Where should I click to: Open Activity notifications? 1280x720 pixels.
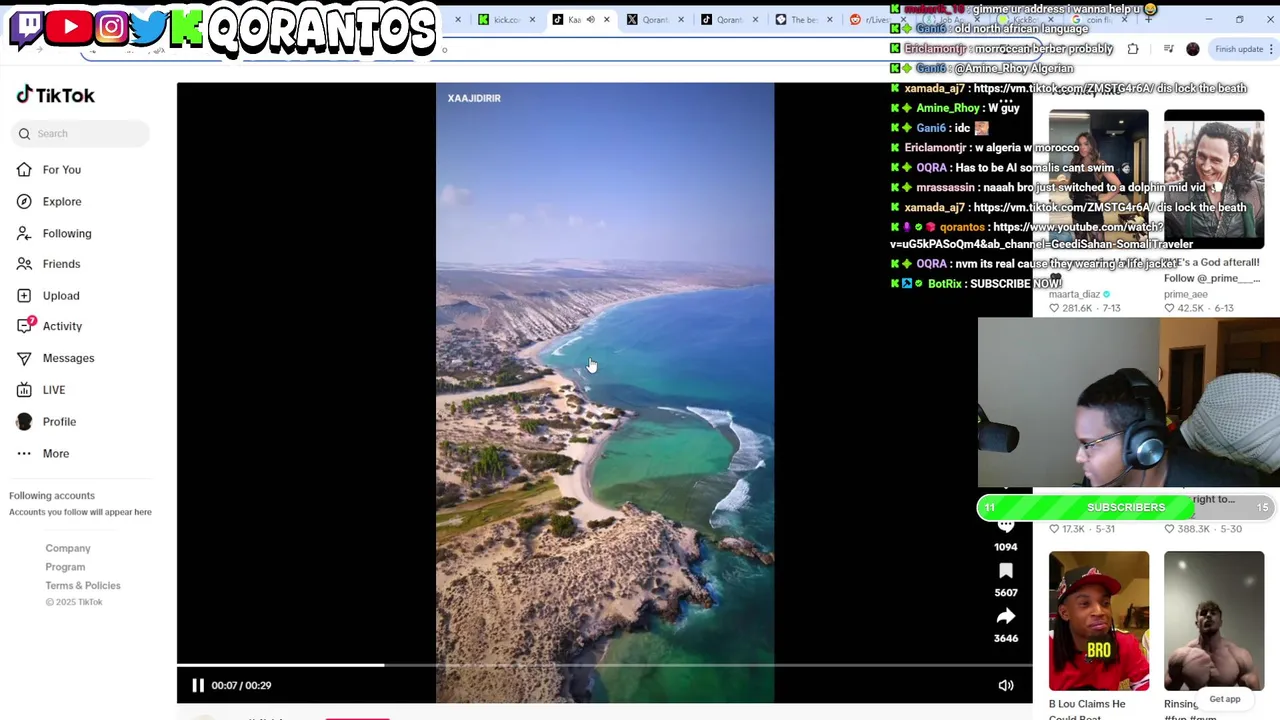62,326
